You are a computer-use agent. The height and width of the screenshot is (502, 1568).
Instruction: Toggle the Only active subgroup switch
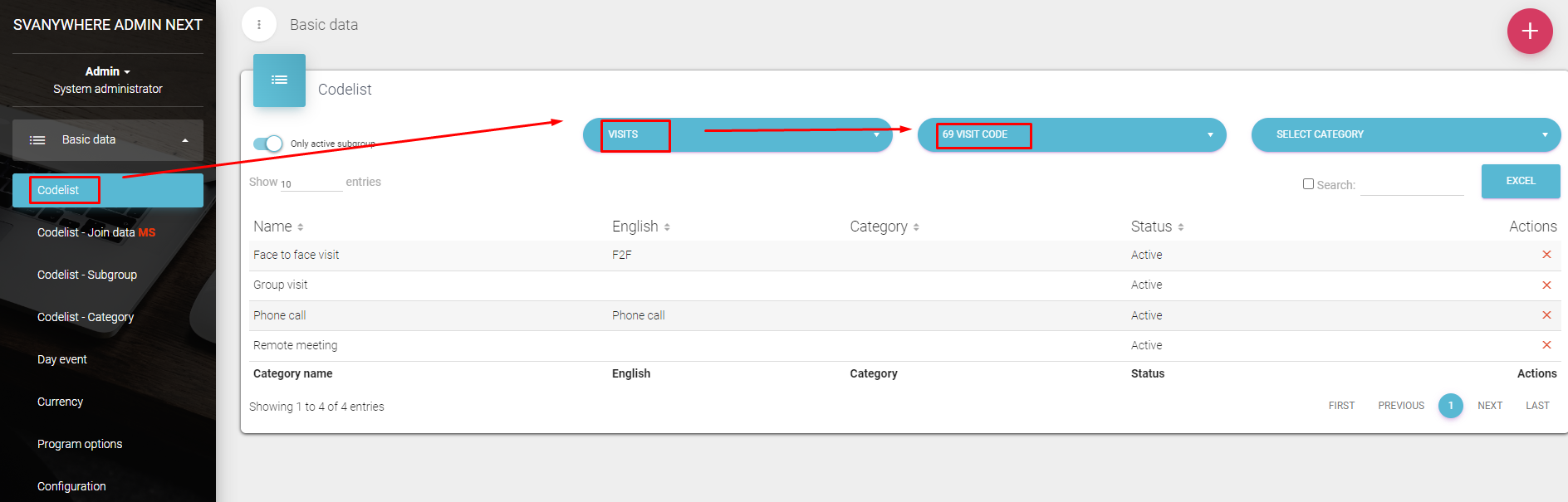point(268,144)
